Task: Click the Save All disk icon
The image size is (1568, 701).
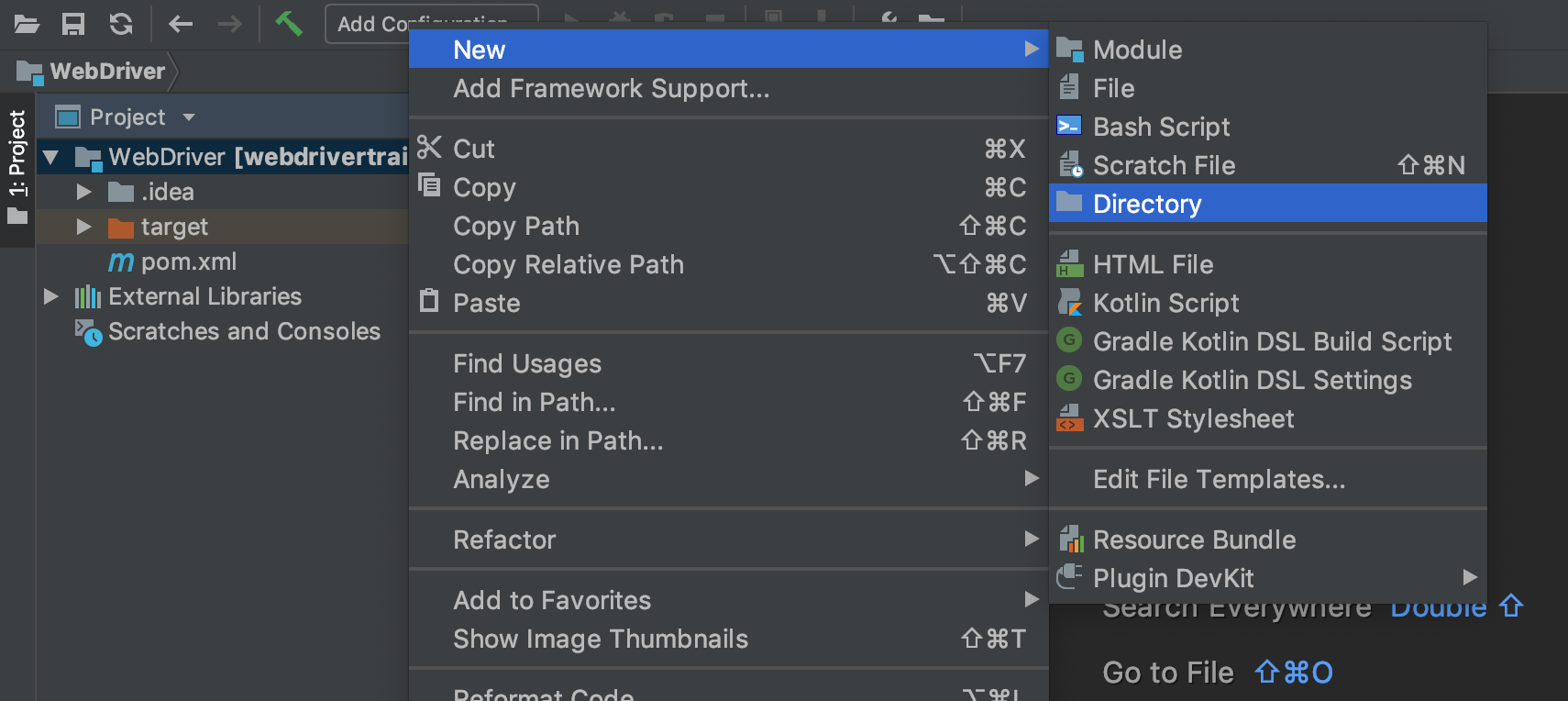Action: pos(73,24)
